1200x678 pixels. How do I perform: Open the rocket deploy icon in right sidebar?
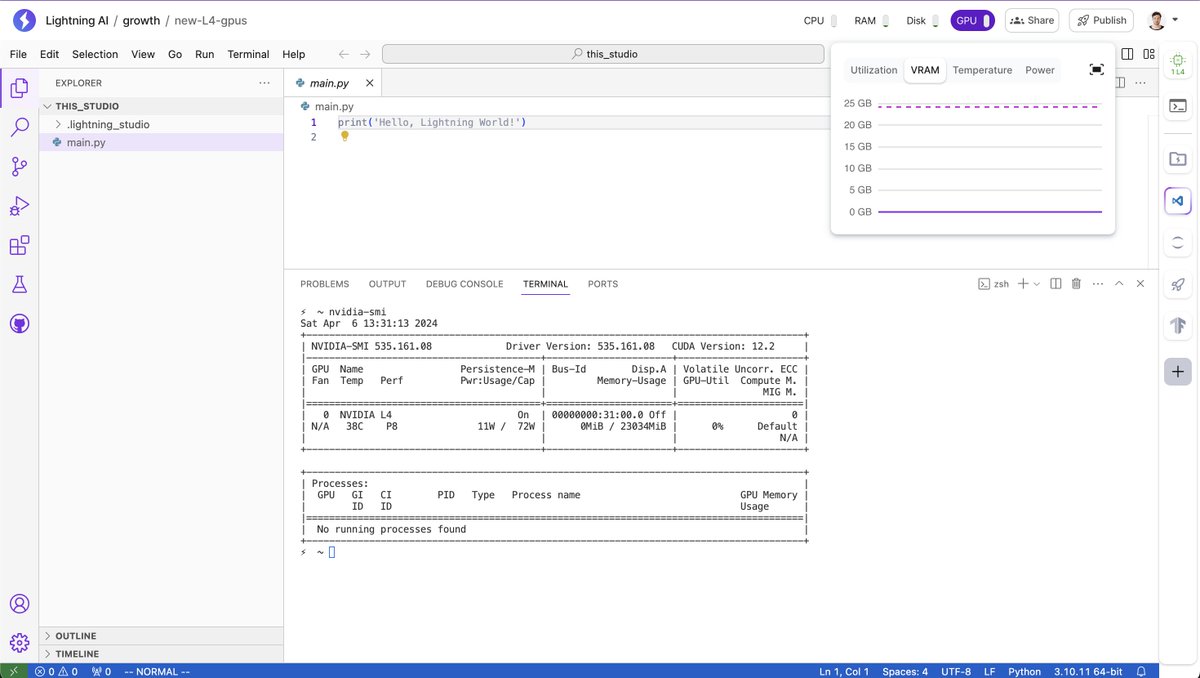tap(1177, 285)
